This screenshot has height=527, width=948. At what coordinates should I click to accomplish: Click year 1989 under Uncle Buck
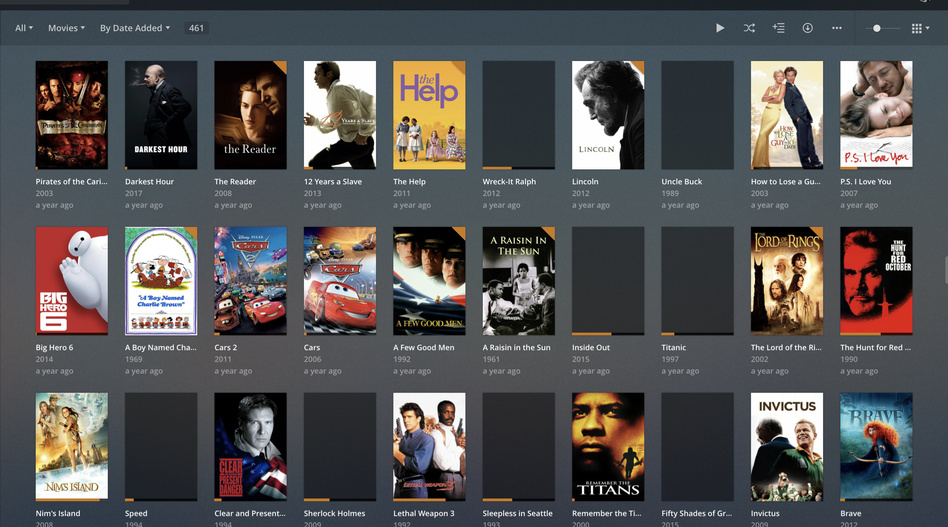(670, 193)
